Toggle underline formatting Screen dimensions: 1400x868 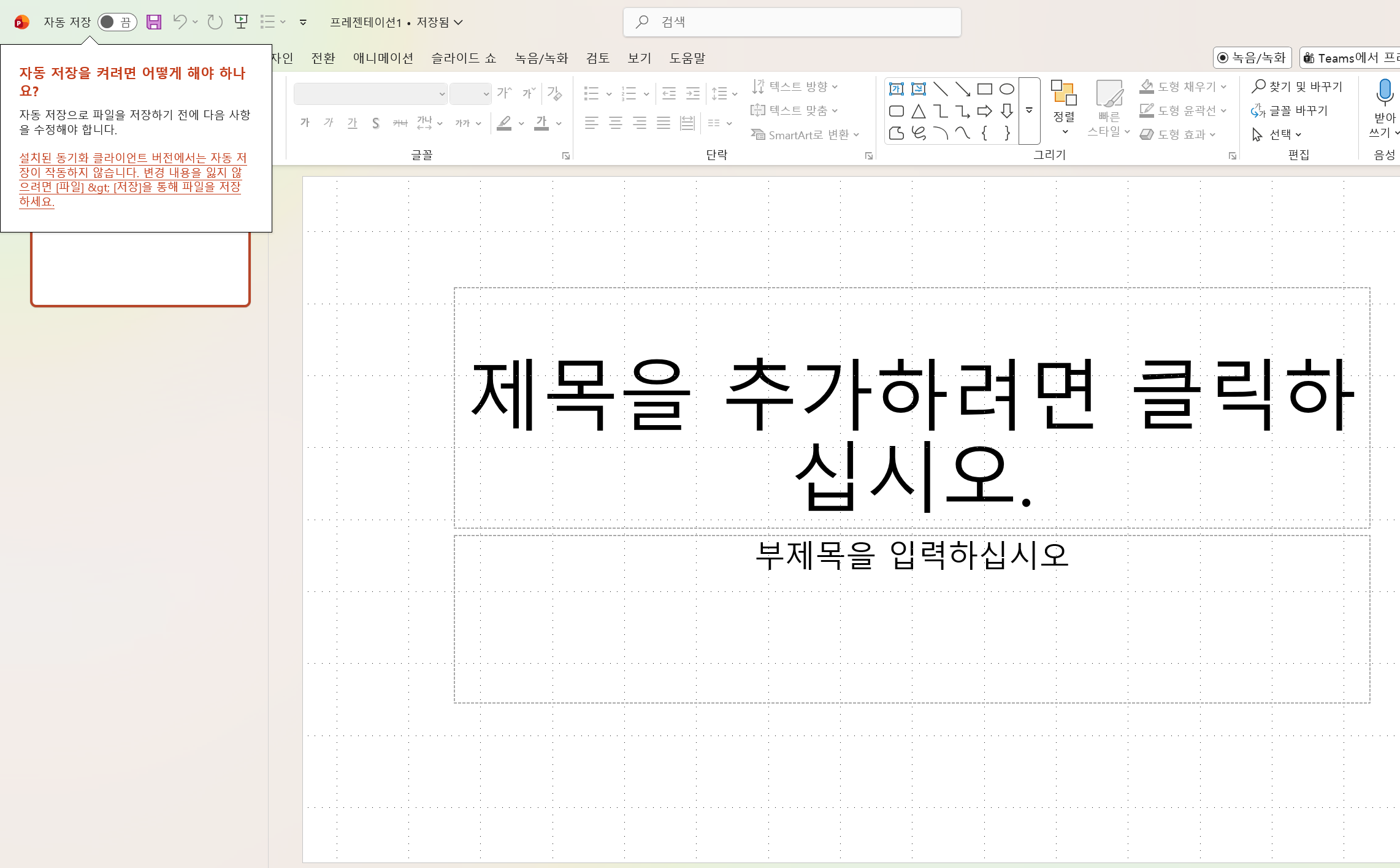point(352,123)
